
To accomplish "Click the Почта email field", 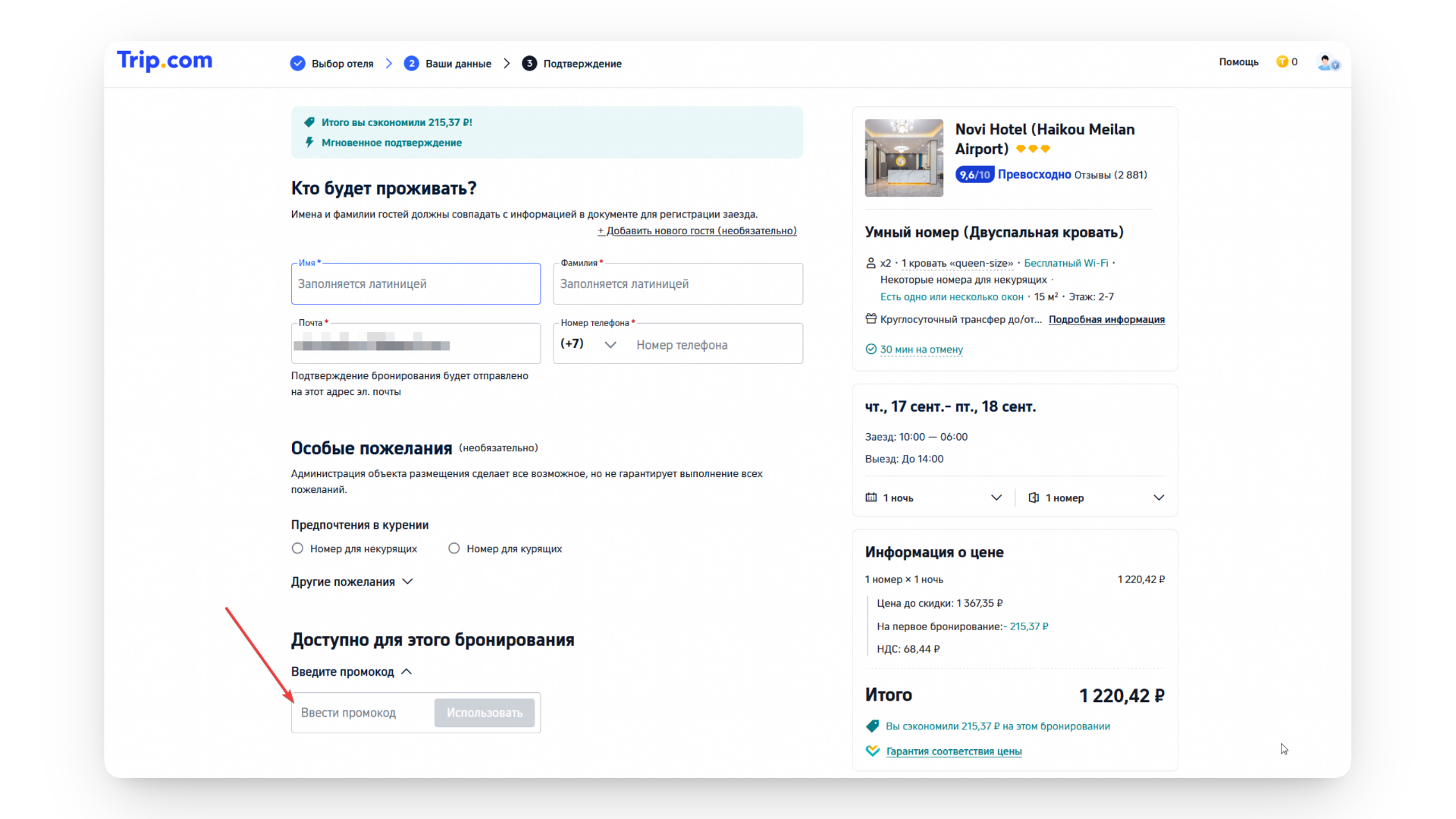I will click(x=416, y=344).
